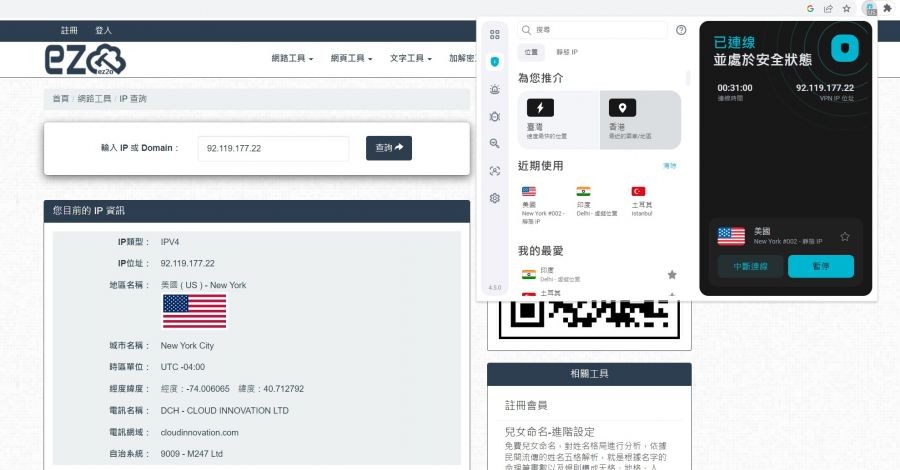Select Hong Kong nearest location pin icon
900x470 pixels.
[622, 107]
